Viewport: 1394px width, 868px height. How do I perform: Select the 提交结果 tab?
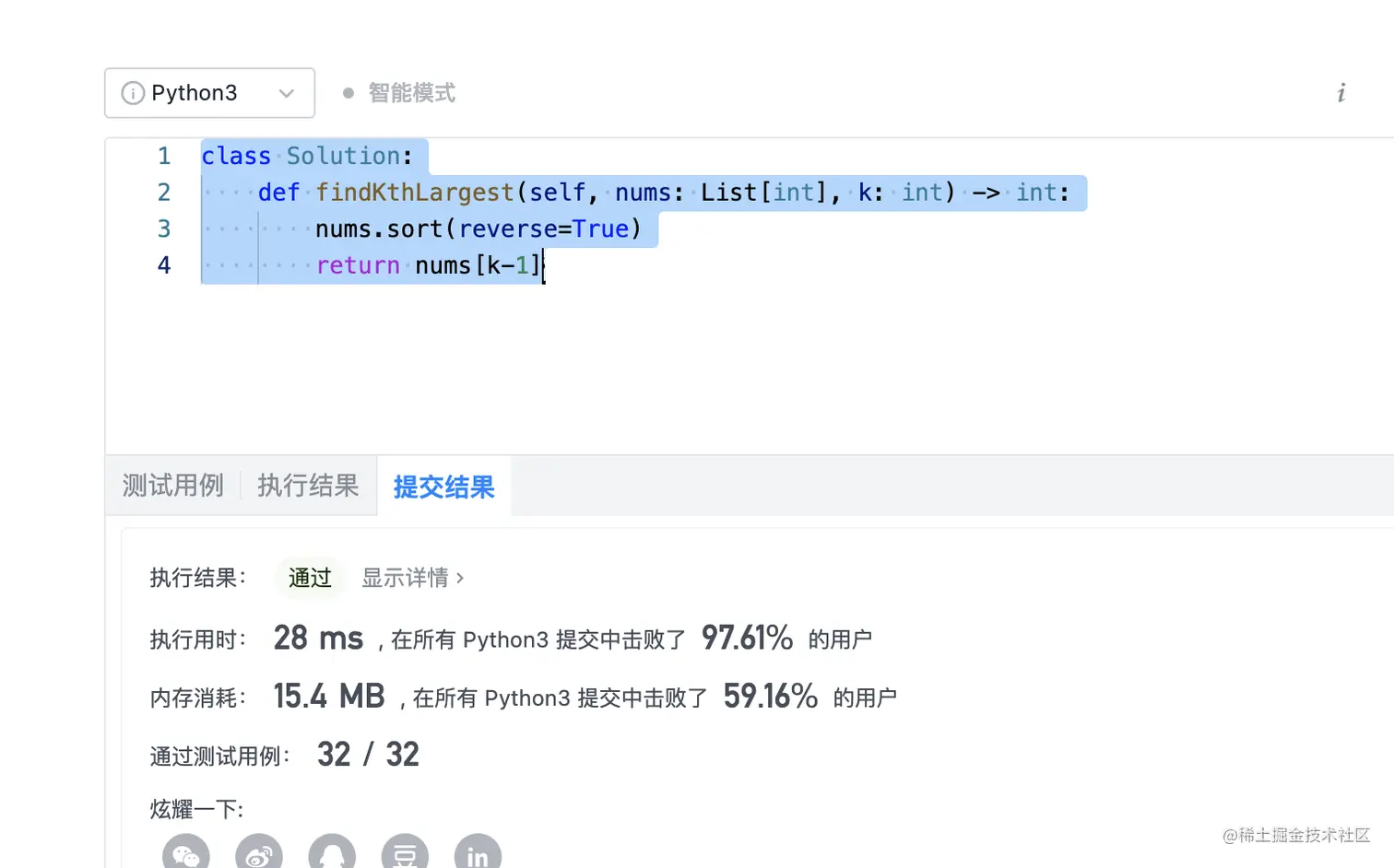(x=443, y=487)
